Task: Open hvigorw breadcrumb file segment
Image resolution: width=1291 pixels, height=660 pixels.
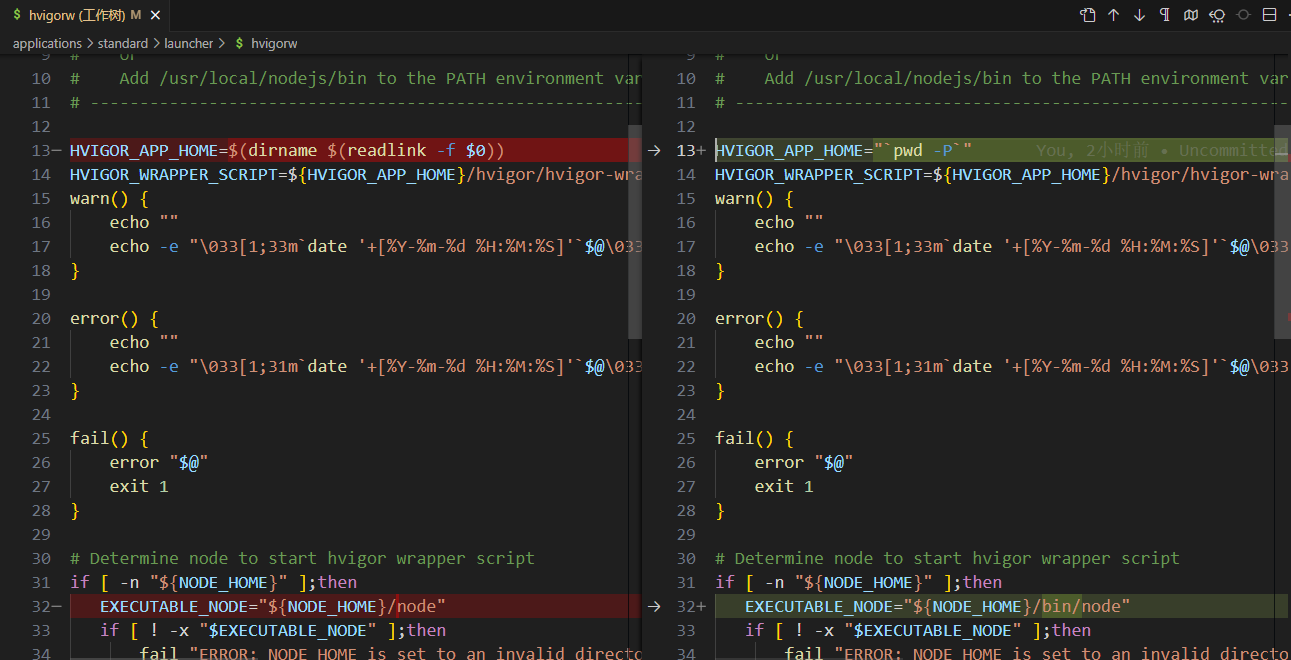Action: [274, 43]
